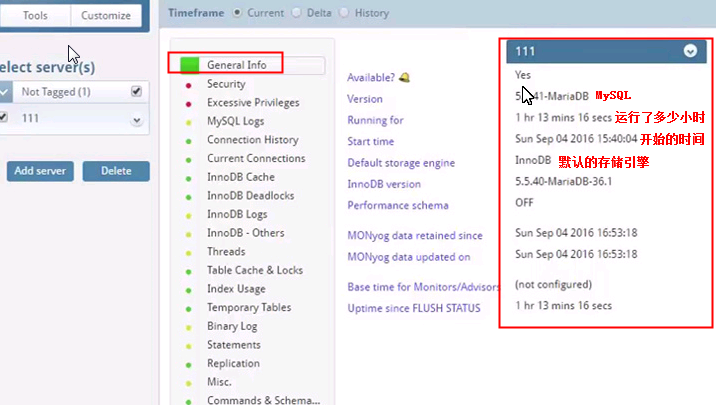The width and height of the screenshot is (716, 405).
Task: Select the History timeframe radio button
Action: [x=344, y=13]
